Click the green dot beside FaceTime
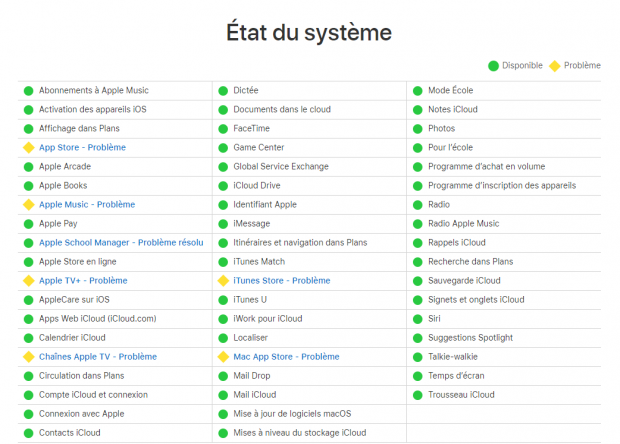Viewport: 620px width, 444px height. click(x=223, y=128)
